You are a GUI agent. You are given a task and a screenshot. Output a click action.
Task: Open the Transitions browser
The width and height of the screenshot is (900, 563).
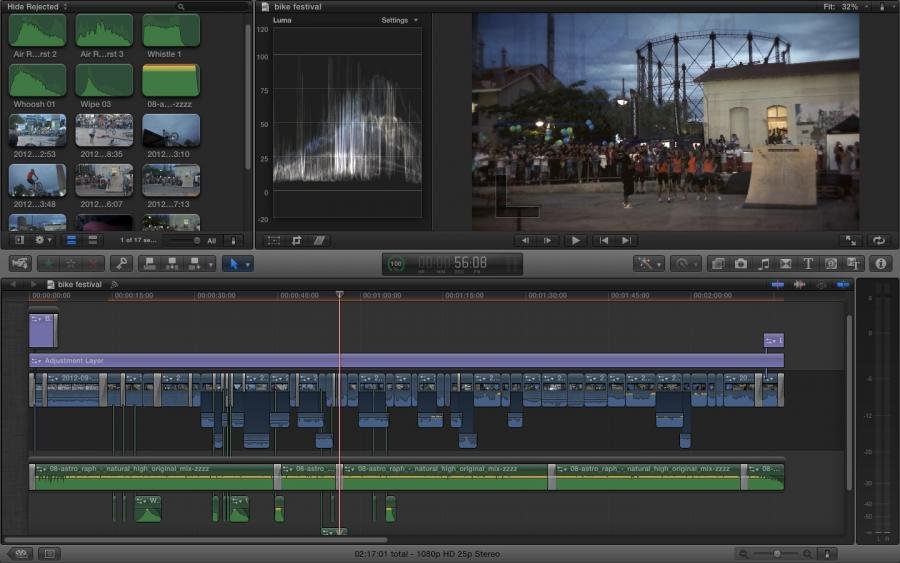[785, 263]
